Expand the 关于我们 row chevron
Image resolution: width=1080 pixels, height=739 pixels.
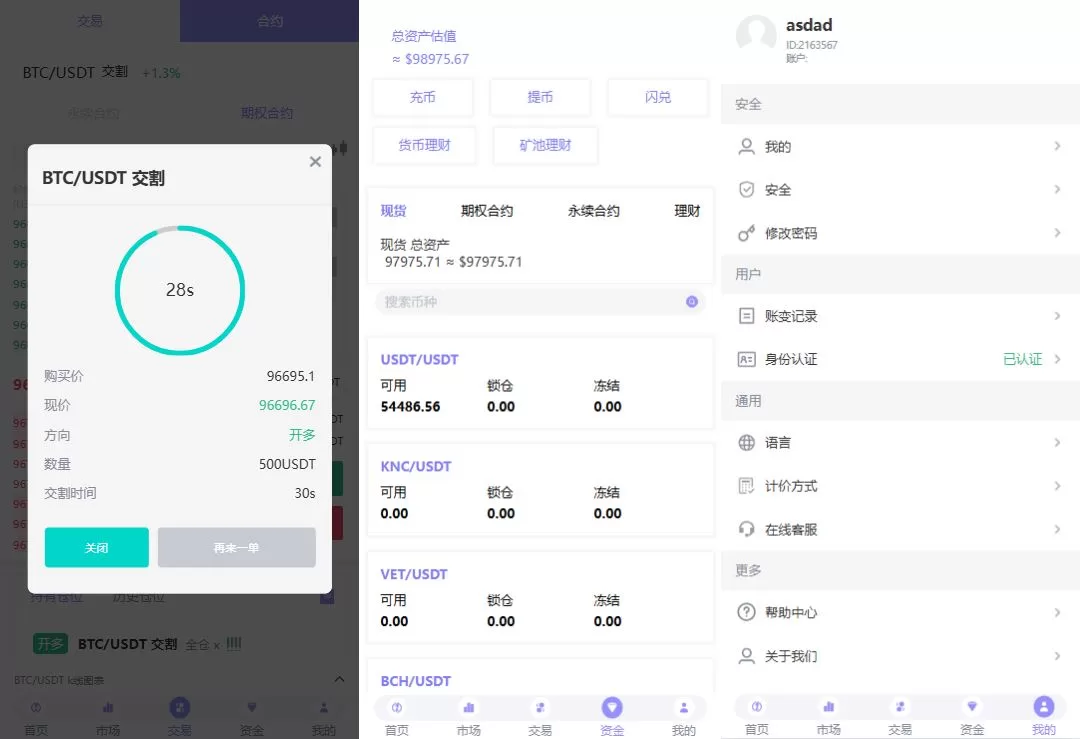click(x=1057, y=656)
